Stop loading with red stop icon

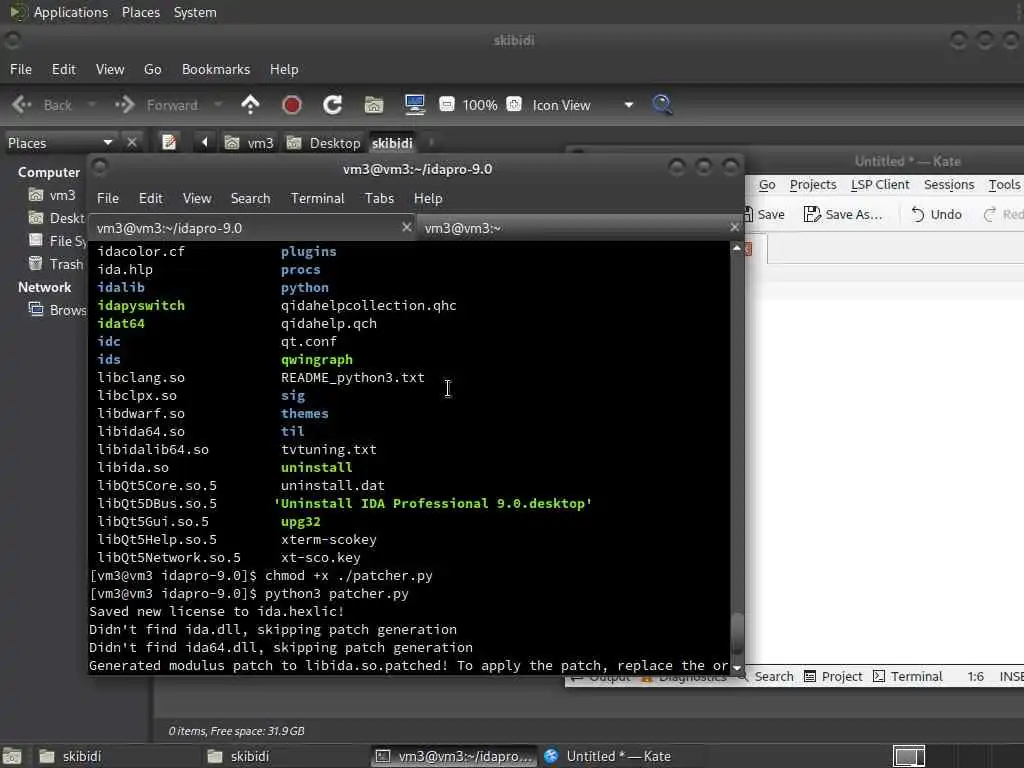(x=291, y=105)
